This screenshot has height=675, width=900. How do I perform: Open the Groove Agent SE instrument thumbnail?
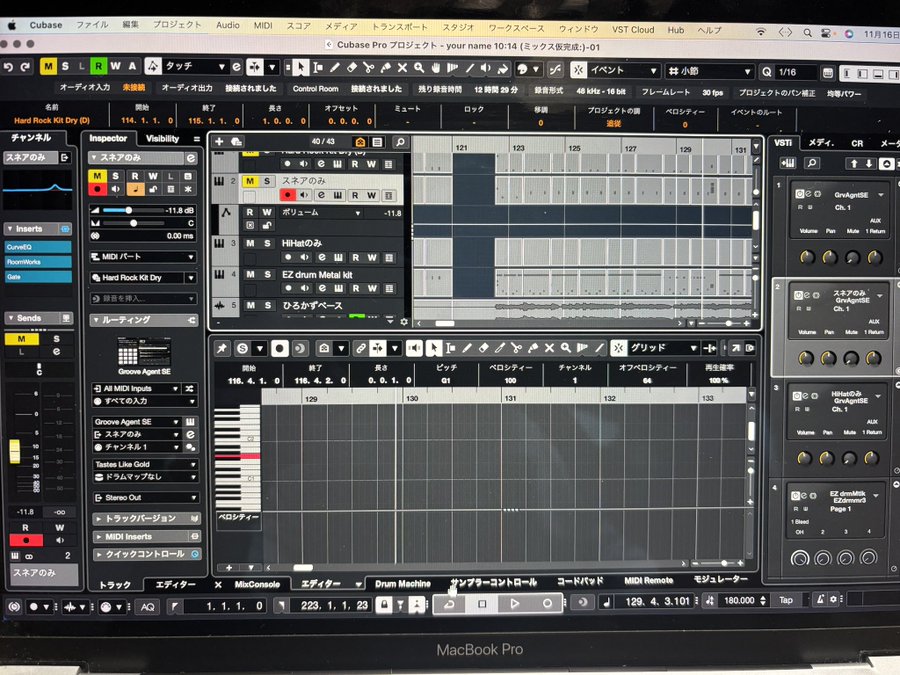144,351
